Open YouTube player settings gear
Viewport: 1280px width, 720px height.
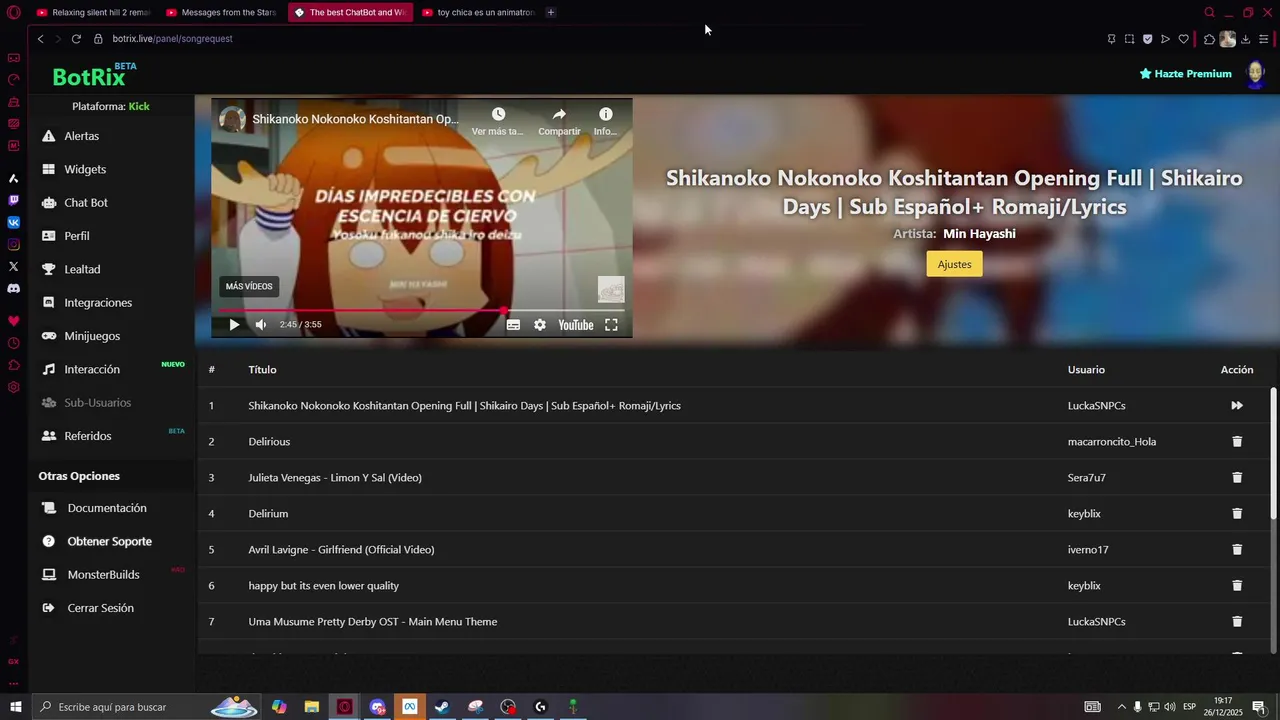[540, 325]
